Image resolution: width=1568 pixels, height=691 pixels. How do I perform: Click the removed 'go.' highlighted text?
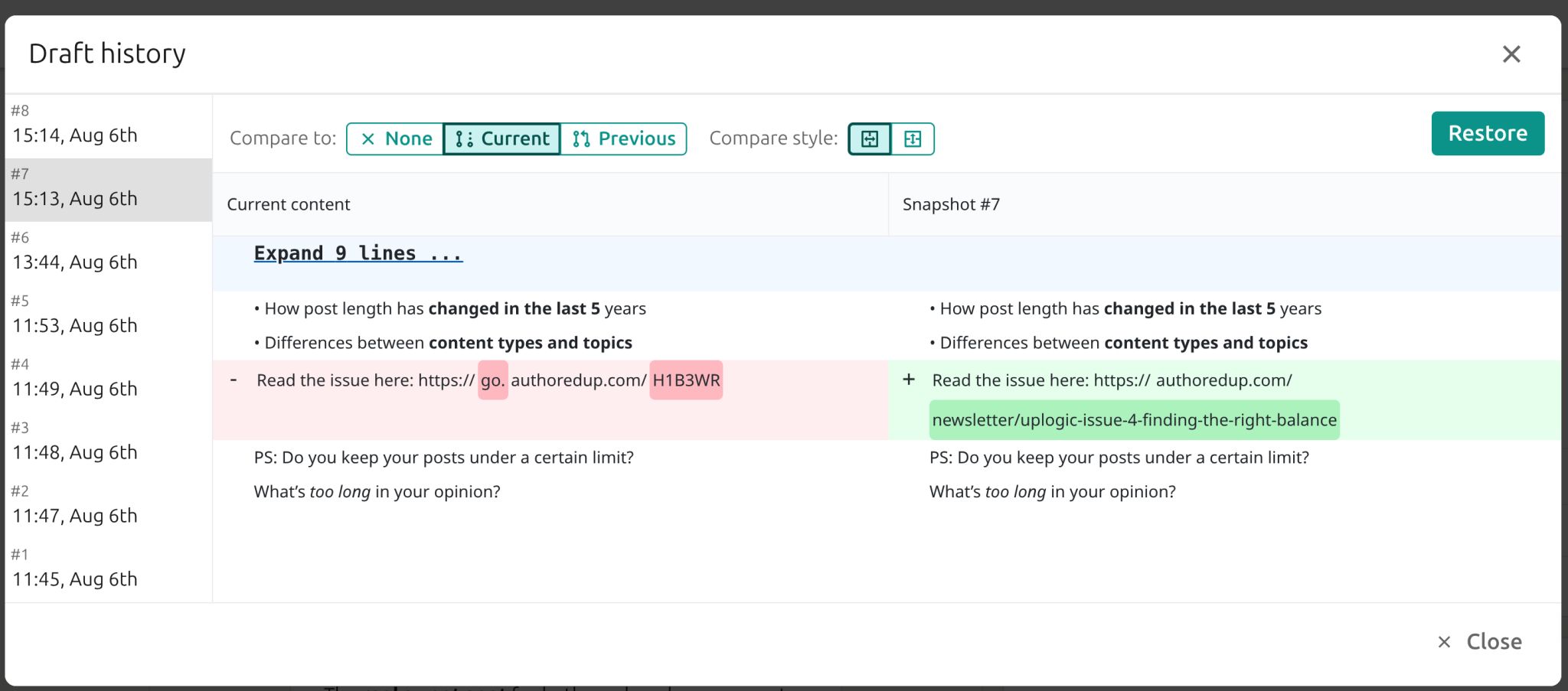tap(493, 380)
